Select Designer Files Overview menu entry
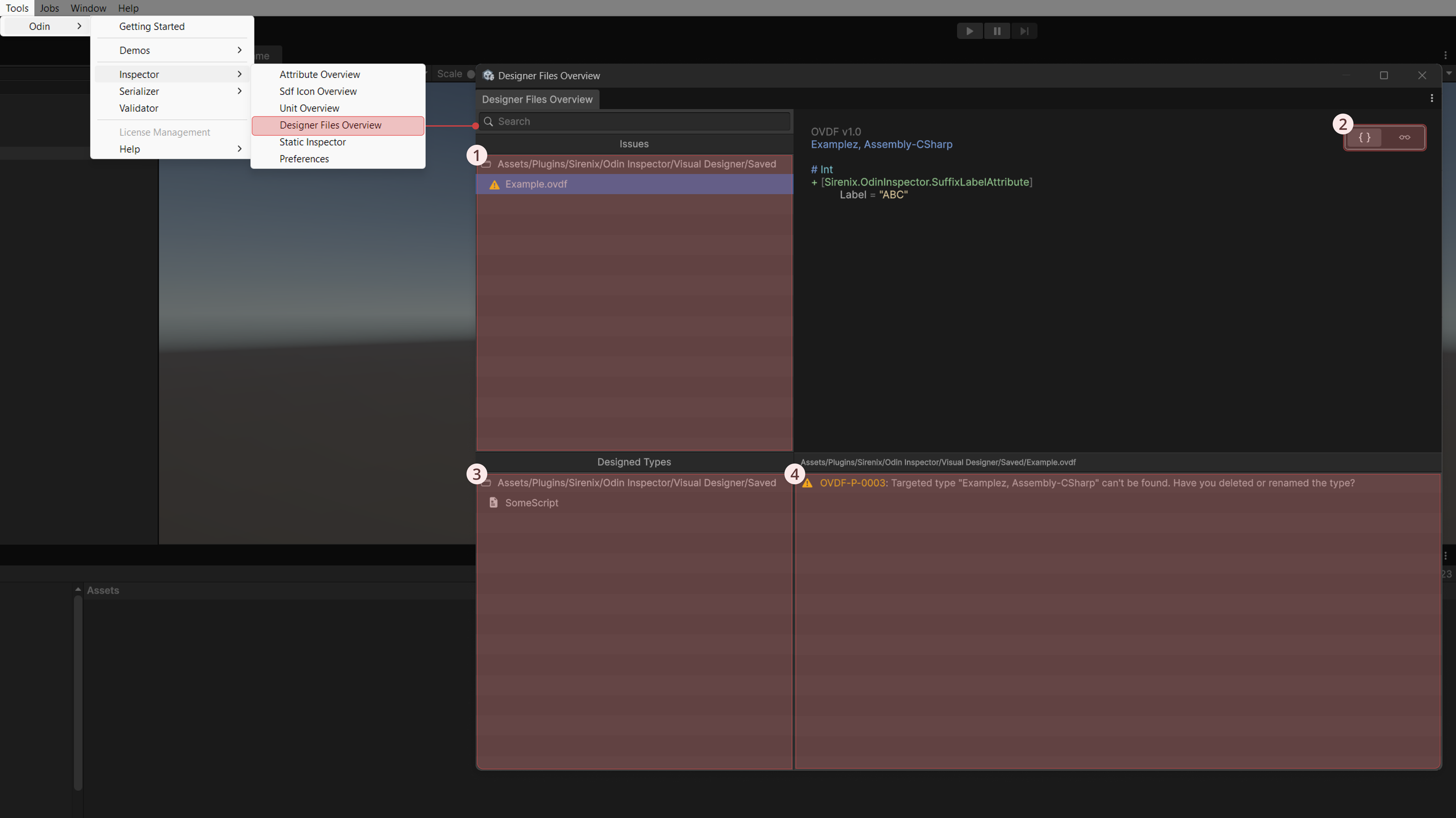 [330, 125]
